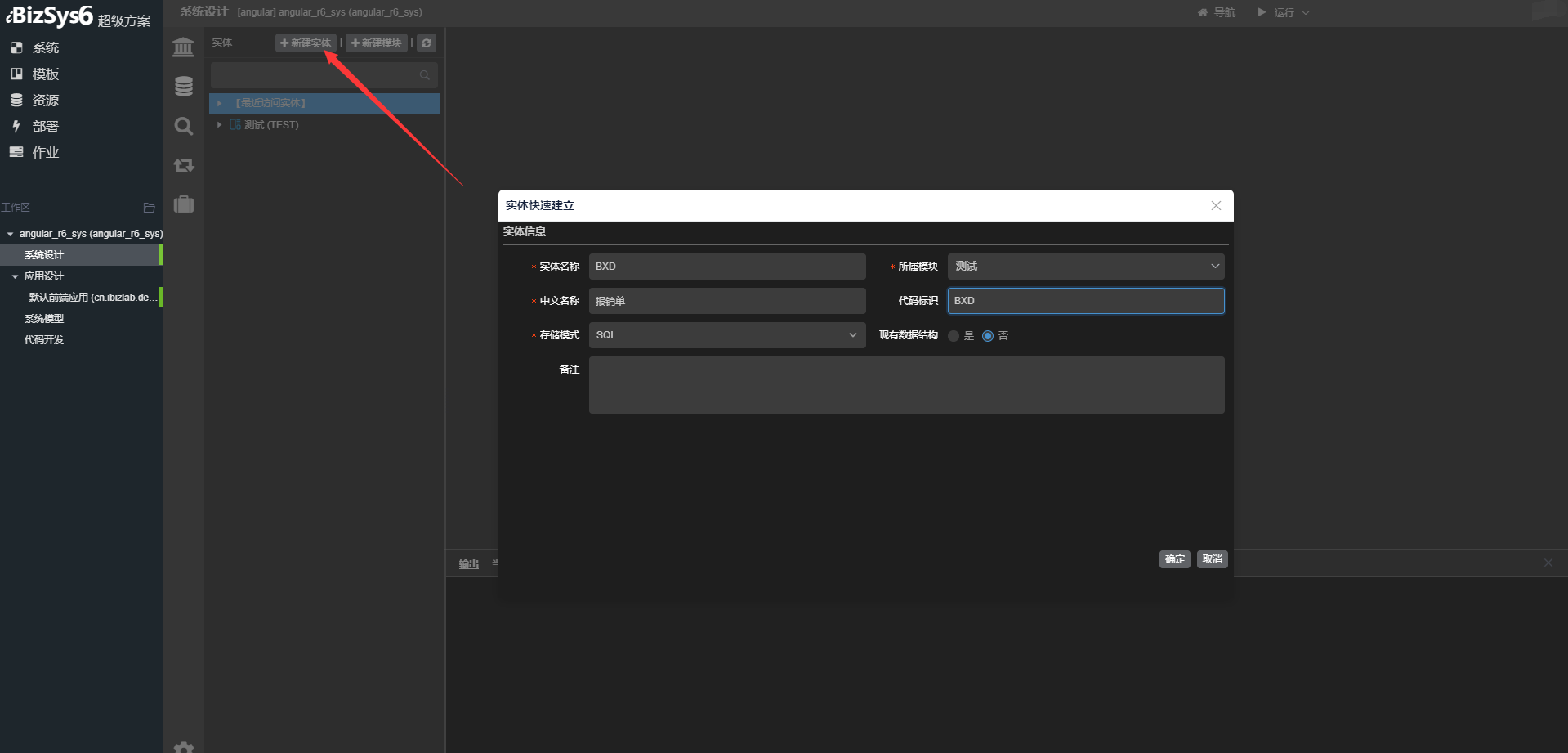
Task: Click the search magnifier in entity filter box
Action: [425, 75]
